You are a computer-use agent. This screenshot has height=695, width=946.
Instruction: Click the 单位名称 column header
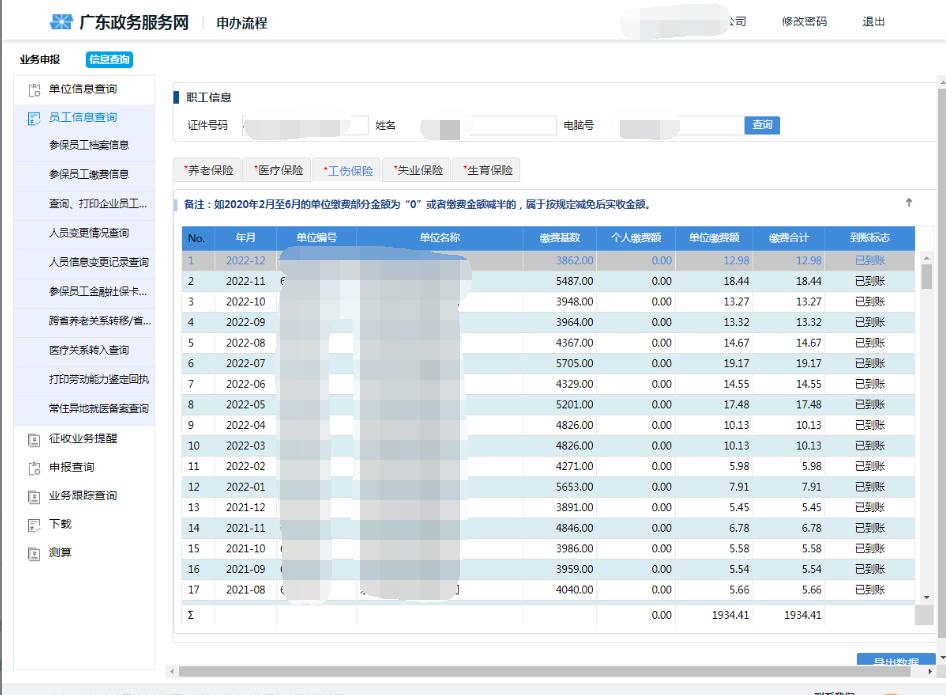440,238
